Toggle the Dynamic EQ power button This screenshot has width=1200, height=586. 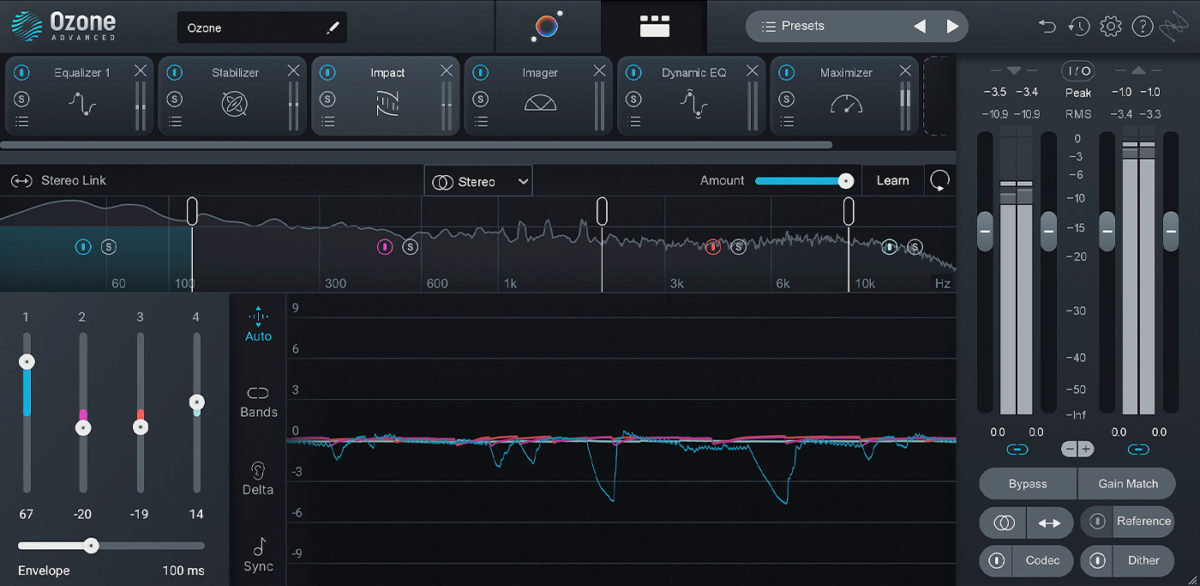click(633, 73)
